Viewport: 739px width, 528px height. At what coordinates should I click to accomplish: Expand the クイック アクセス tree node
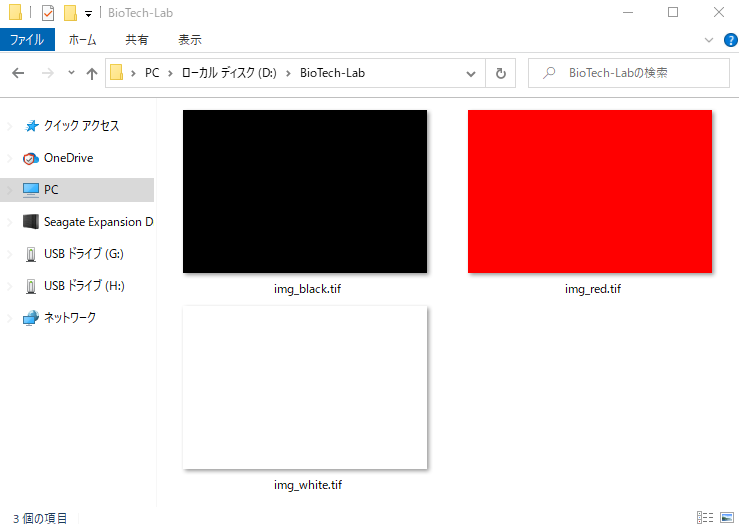coord(9,126)
